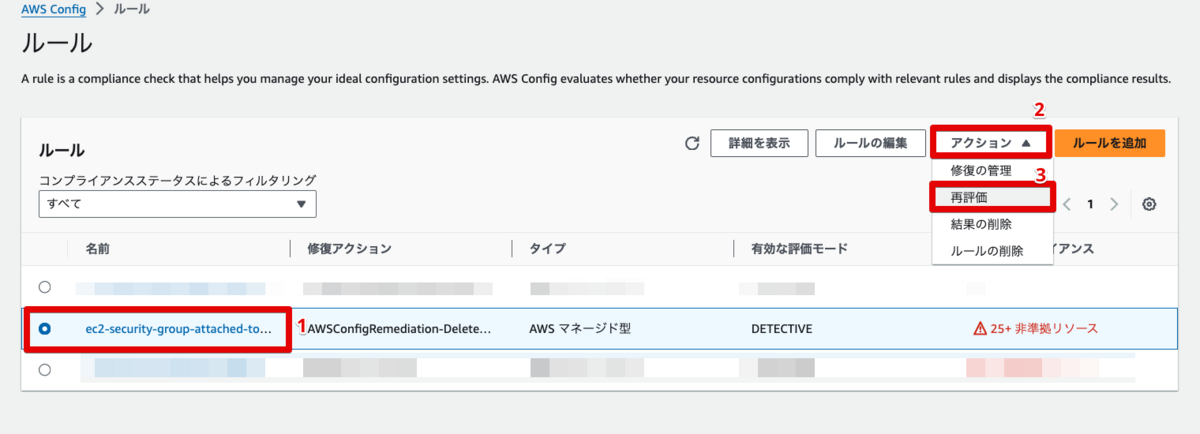
Task: Collapse the アクション dropdown button
Action: [x=990, y=143]
